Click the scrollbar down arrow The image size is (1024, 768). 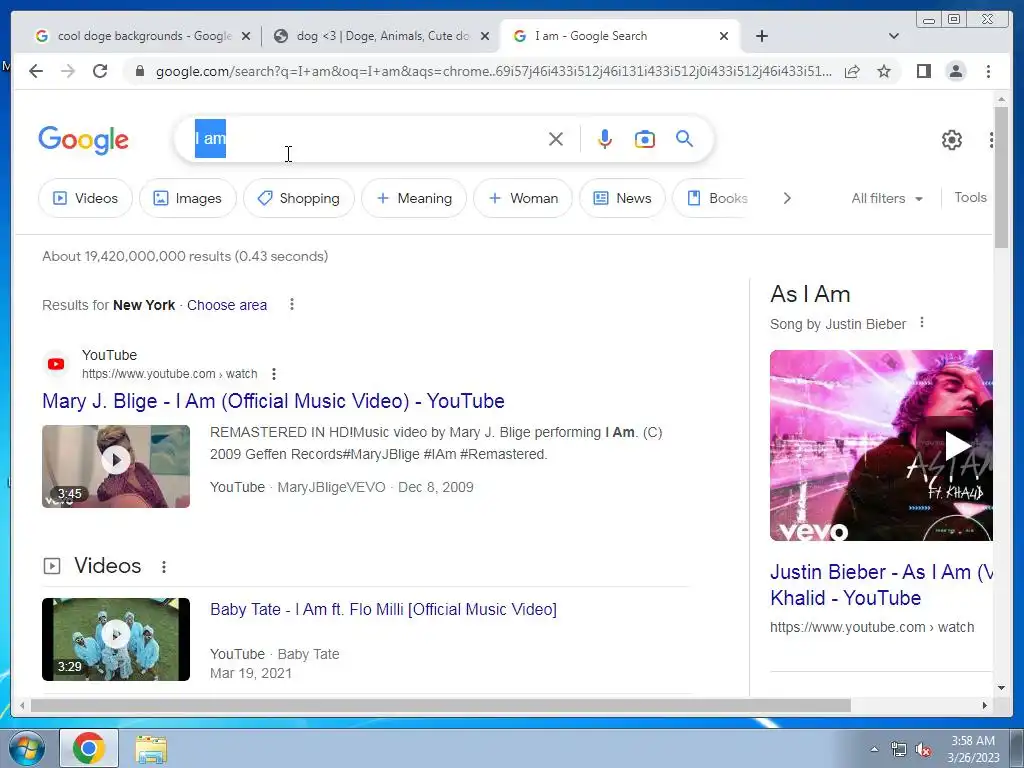1001,687
